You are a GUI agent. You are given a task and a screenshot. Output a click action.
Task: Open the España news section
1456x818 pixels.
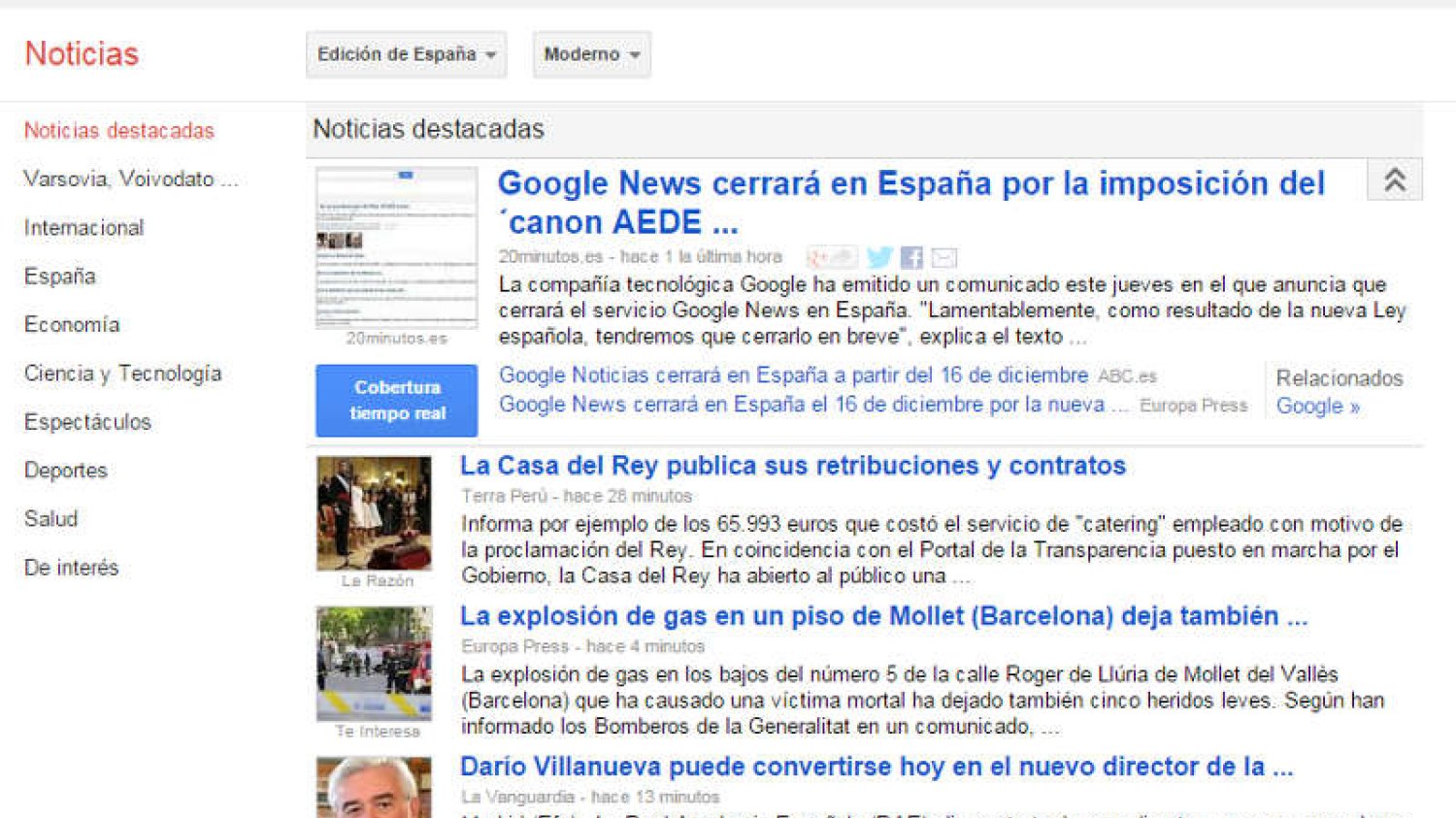click(x=60, y=277)
